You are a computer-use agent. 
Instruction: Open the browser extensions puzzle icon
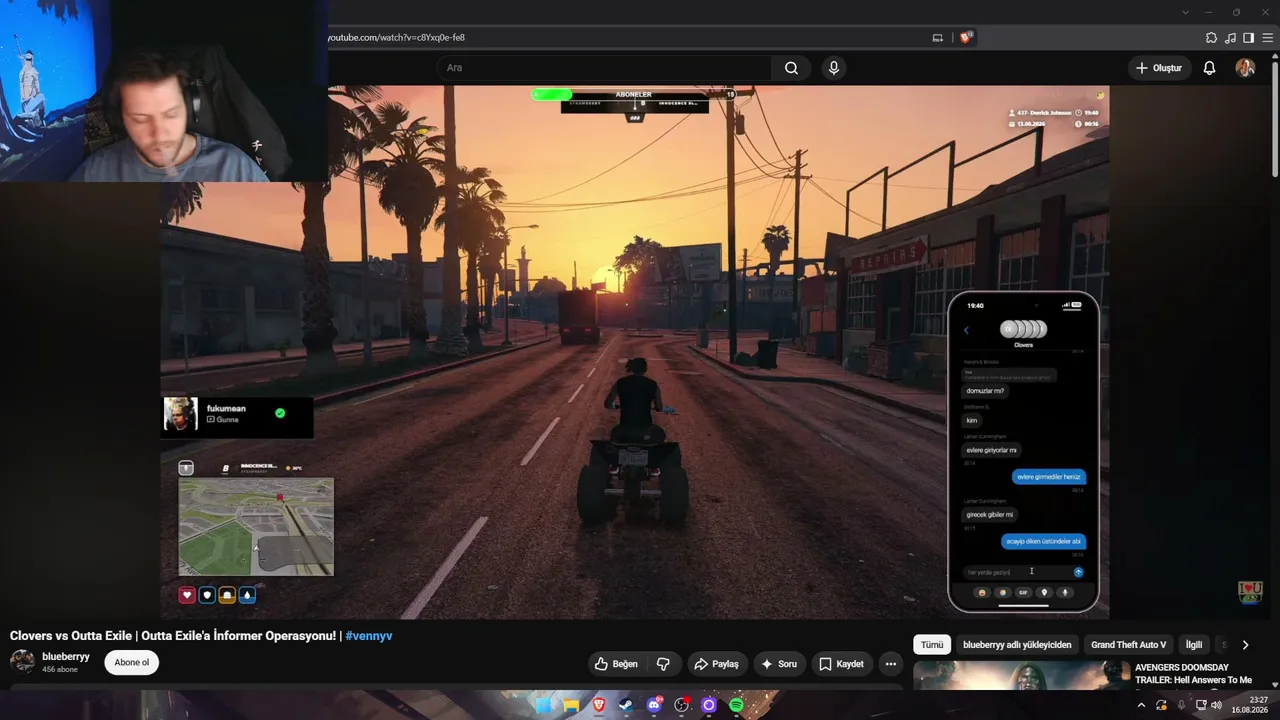pos(1211,38)
